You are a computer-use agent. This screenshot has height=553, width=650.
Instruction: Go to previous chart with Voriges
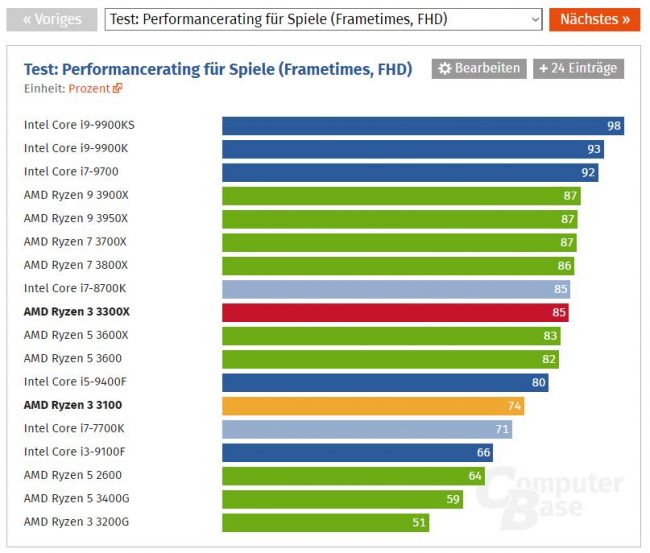(52, 19)
